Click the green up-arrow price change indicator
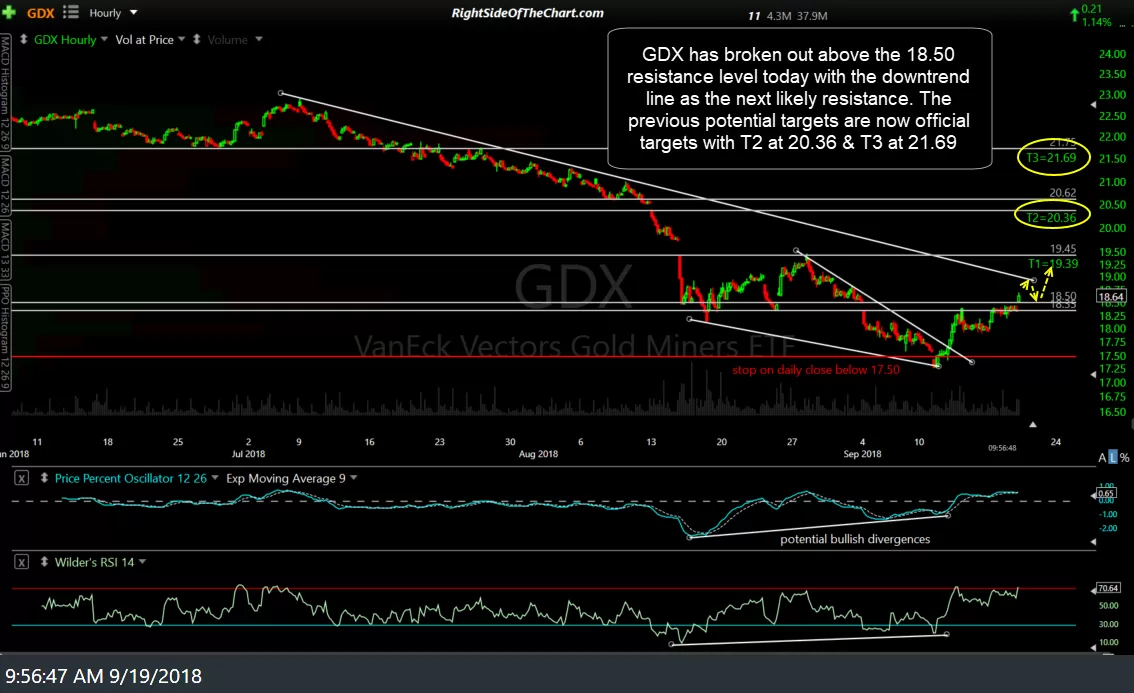 pos(1074,14)
